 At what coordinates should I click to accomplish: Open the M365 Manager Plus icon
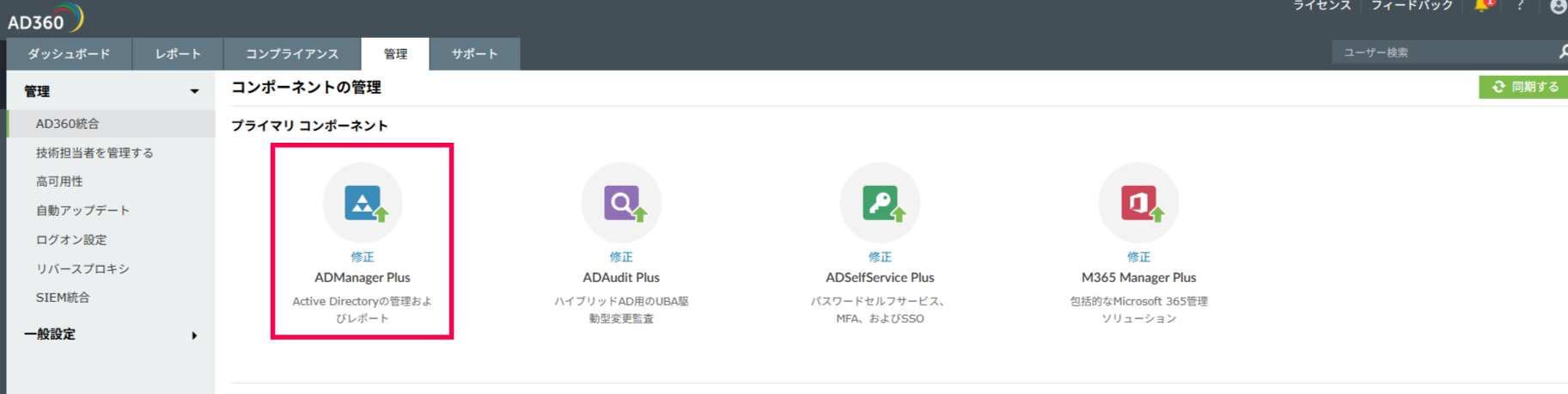click(1138, 203)
